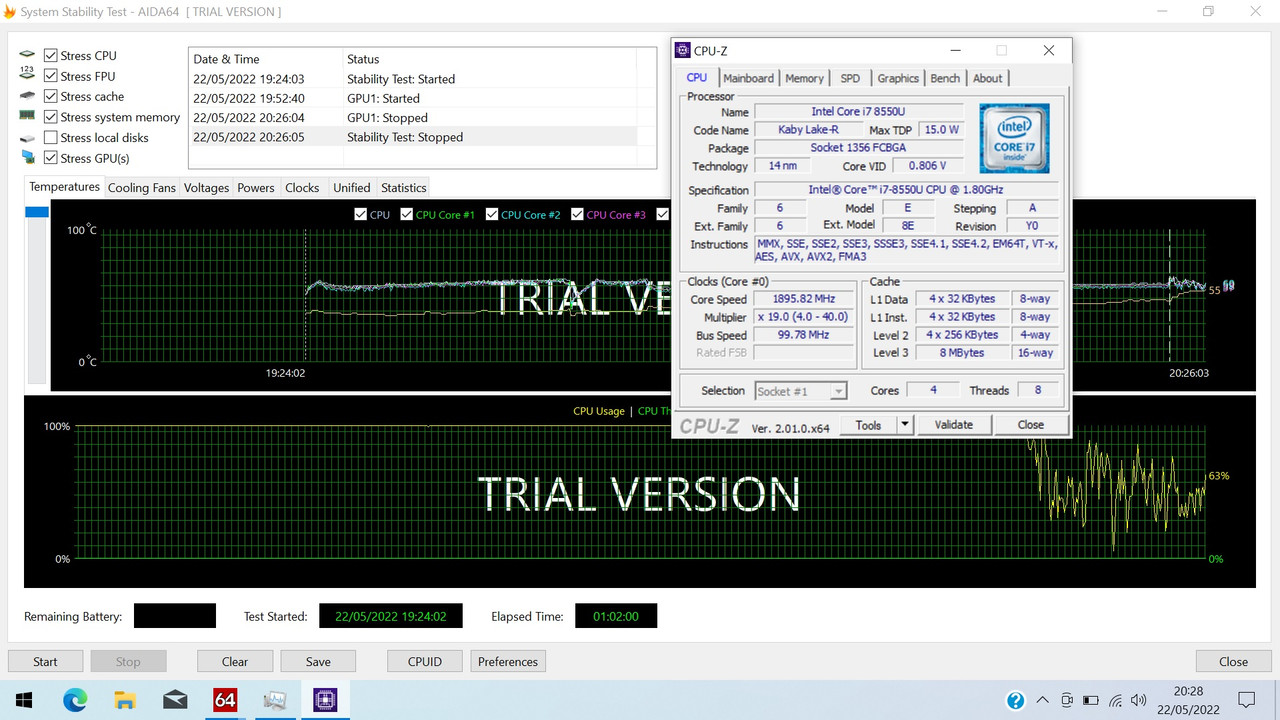Toggle CPU Core #2 legend checkbox
Screen dimensions: 1280x720
tap(492, 214)
